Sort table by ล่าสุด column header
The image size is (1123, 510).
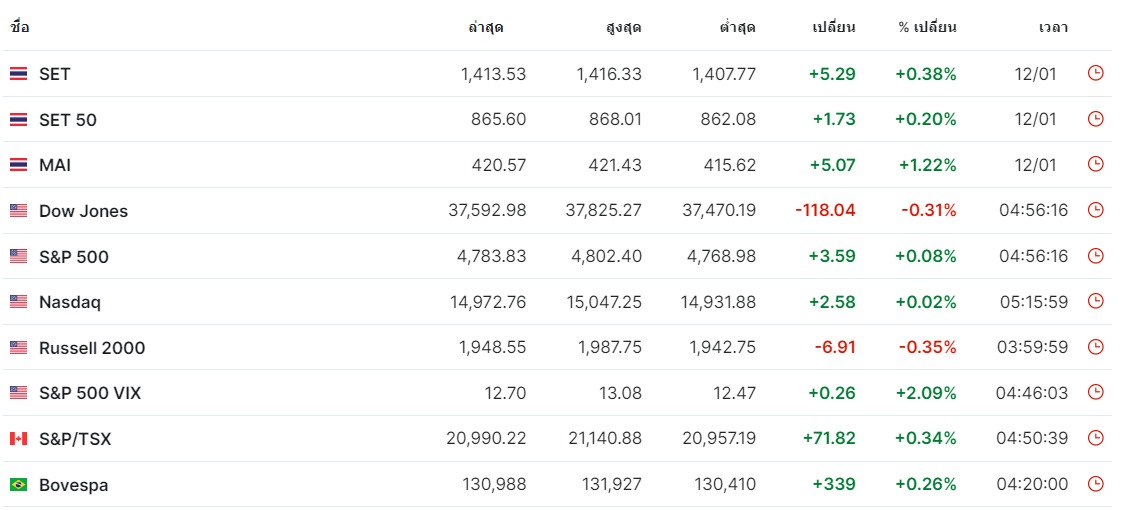pos(486,28)
